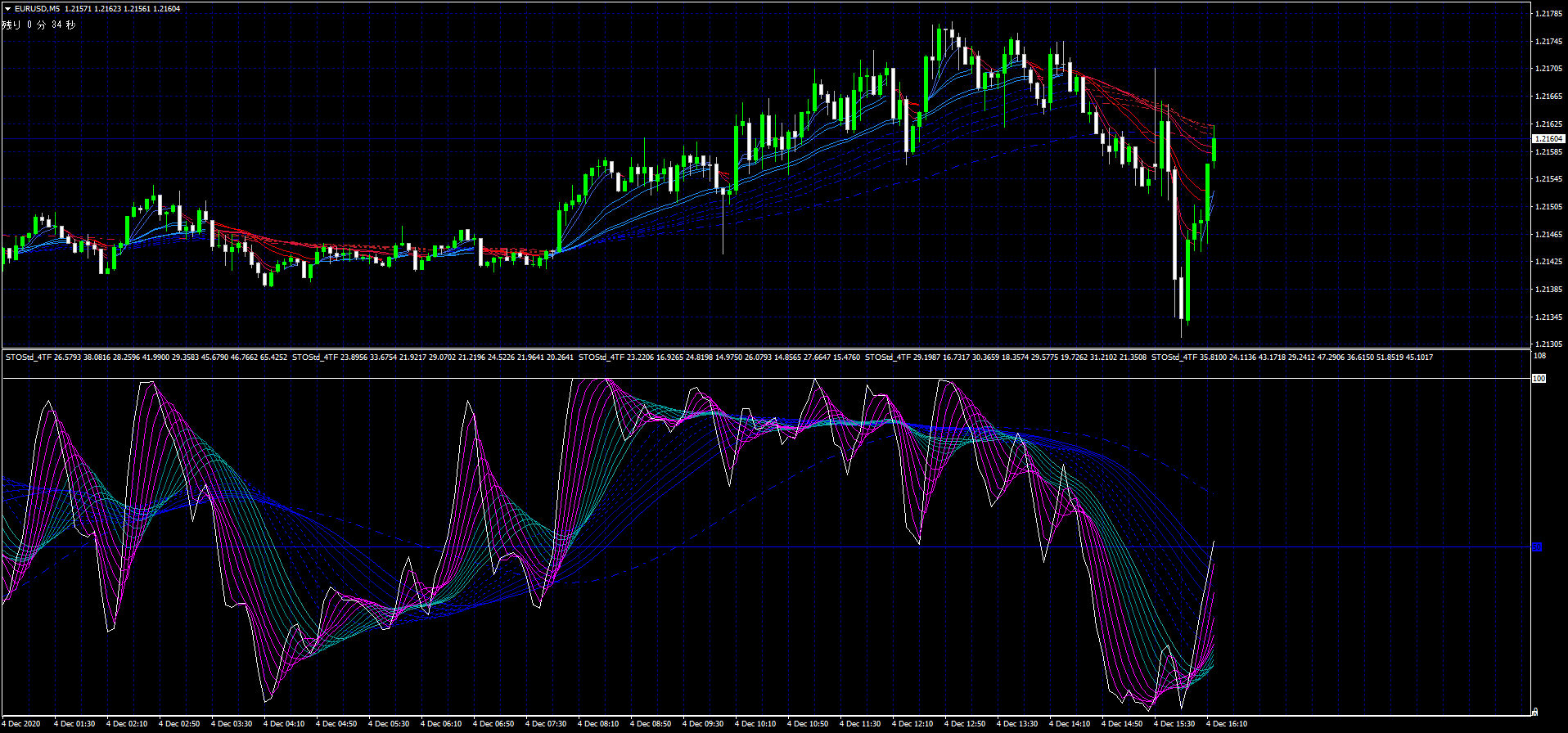Screen dimensions: 1568x733
Task: Click the 1.21345 price scale label
Action: point(1549,317)
